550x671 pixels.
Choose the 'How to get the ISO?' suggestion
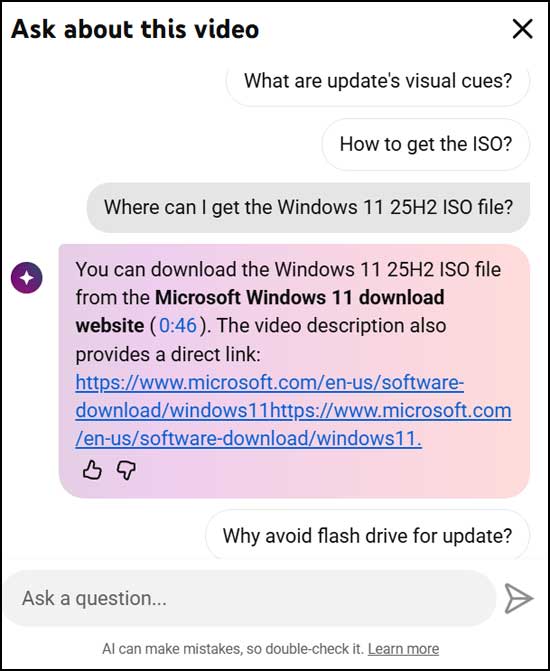click(x=426, y=144)
